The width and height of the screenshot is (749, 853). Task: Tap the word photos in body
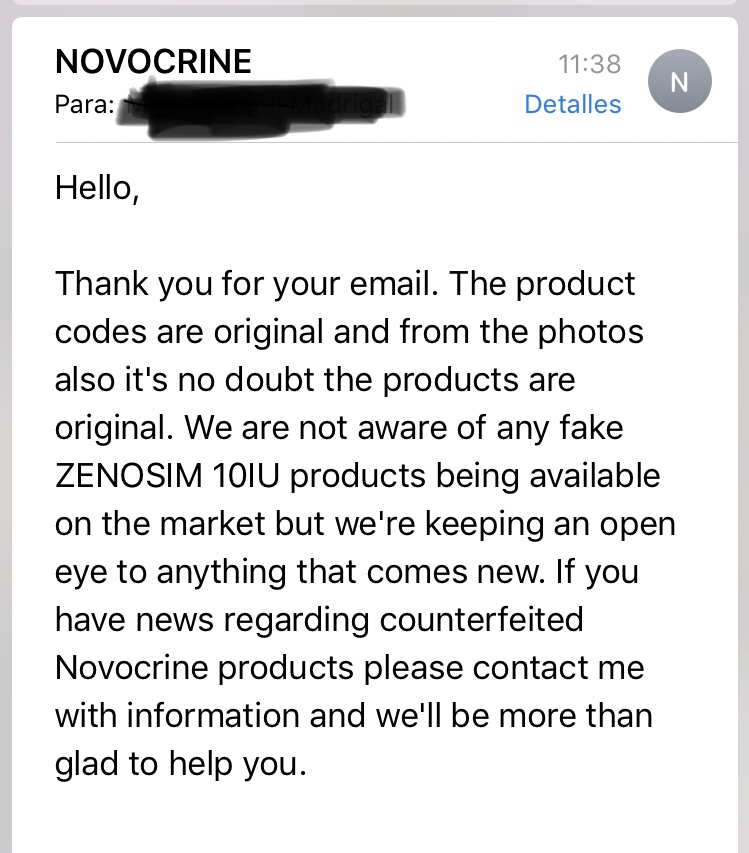pos(591,332)
